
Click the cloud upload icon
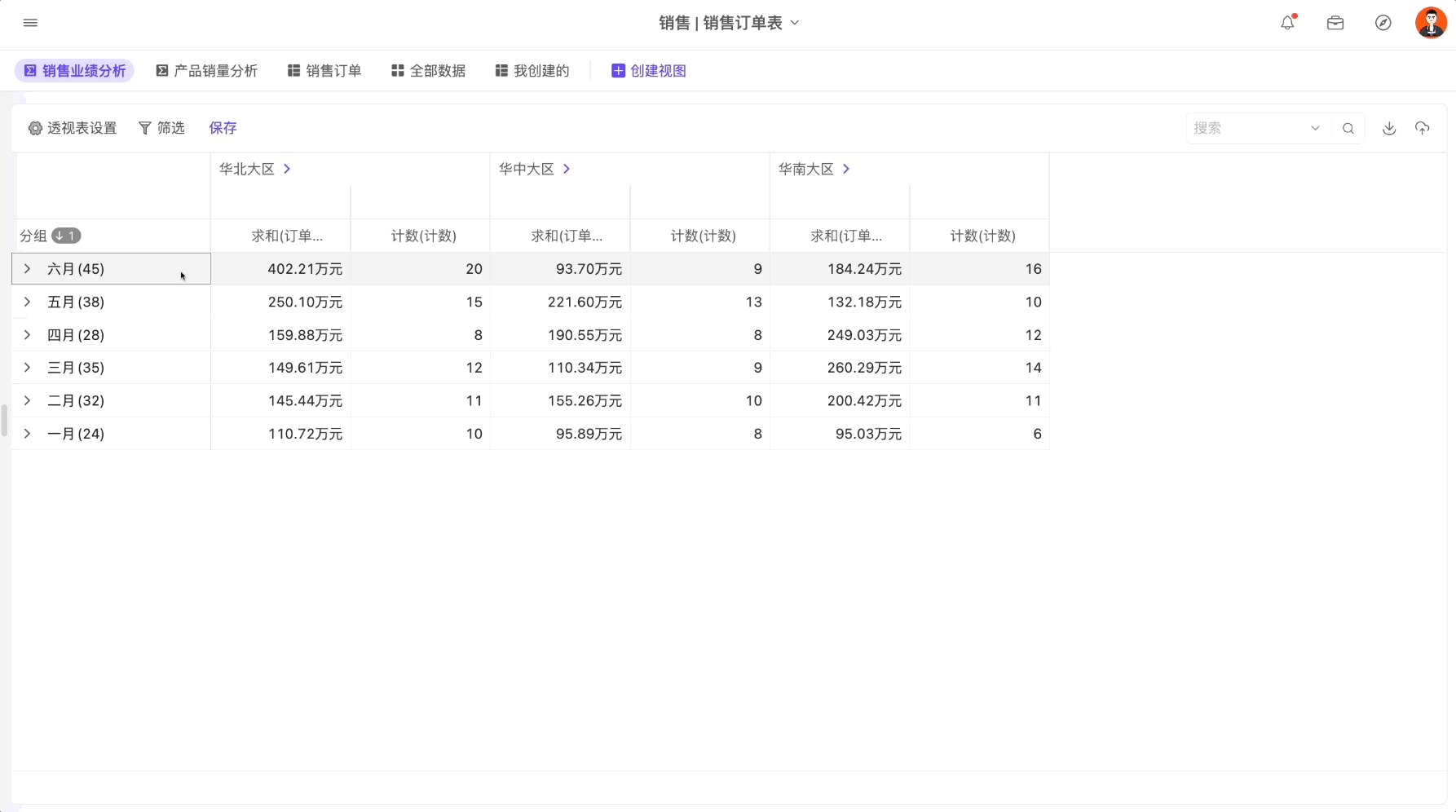1422,128
